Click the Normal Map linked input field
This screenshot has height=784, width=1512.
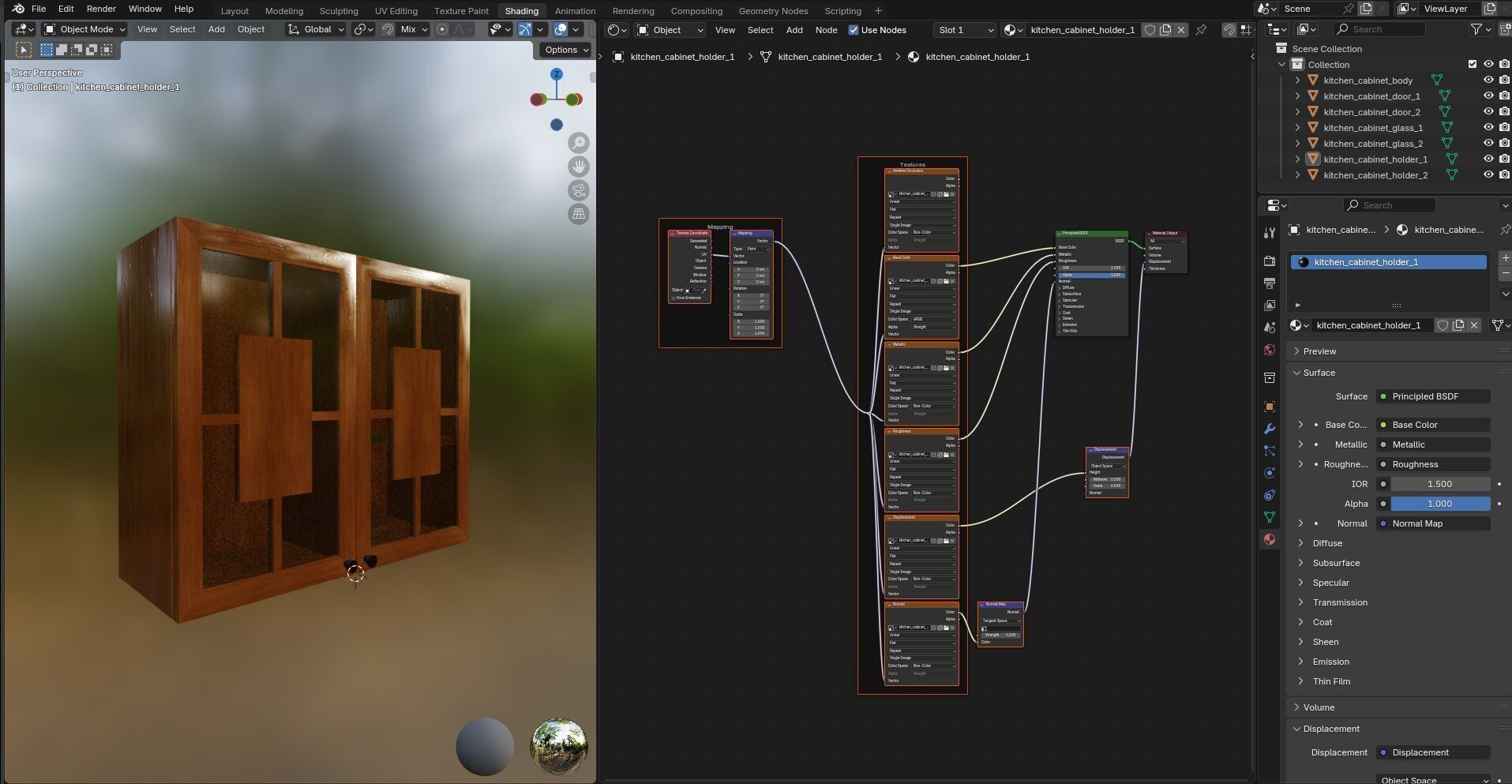point(1434,523)
